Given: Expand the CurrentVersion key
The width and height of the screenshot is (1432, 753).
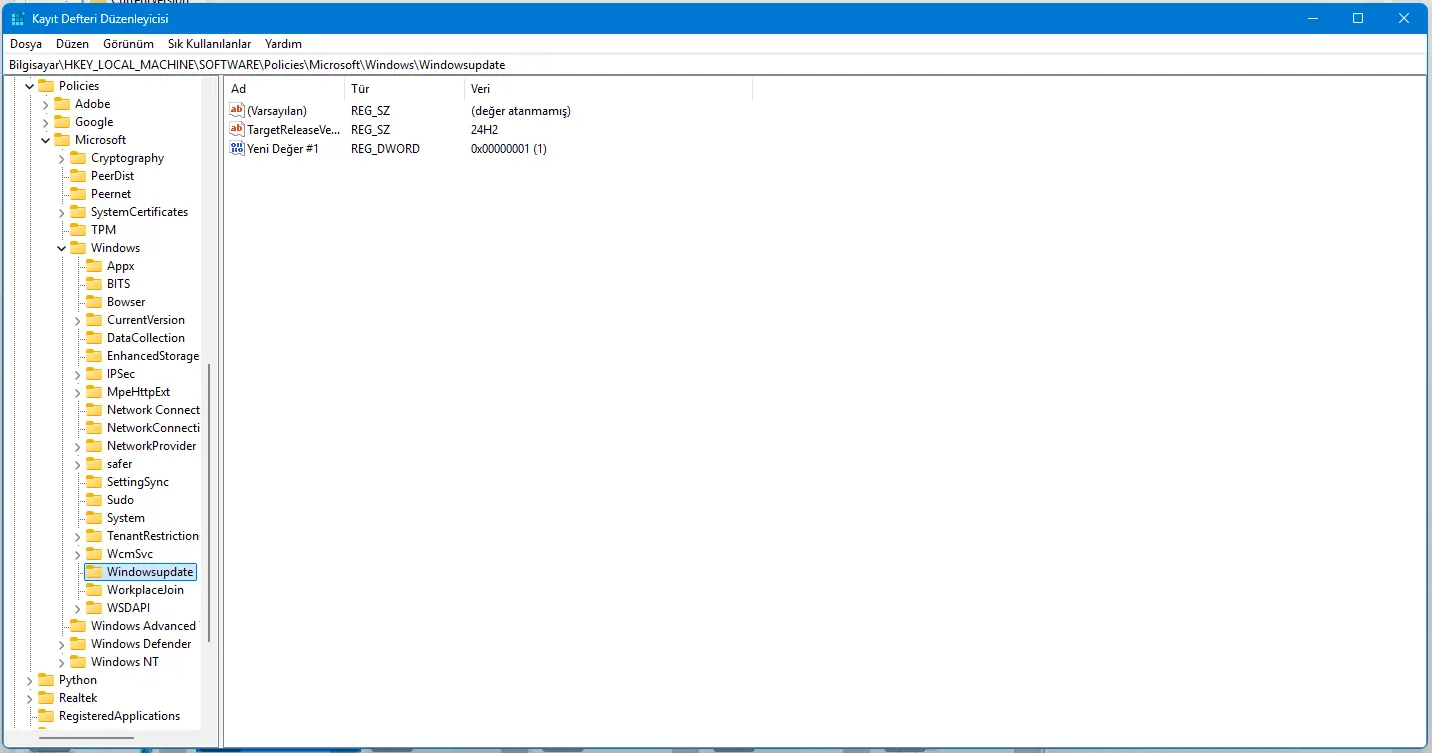Looking at the screenshot, I should tap(78, 320).
